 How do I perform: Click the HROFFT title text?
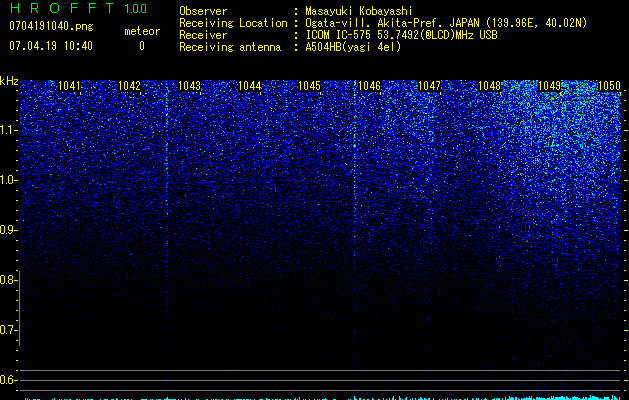pos(61,8)
